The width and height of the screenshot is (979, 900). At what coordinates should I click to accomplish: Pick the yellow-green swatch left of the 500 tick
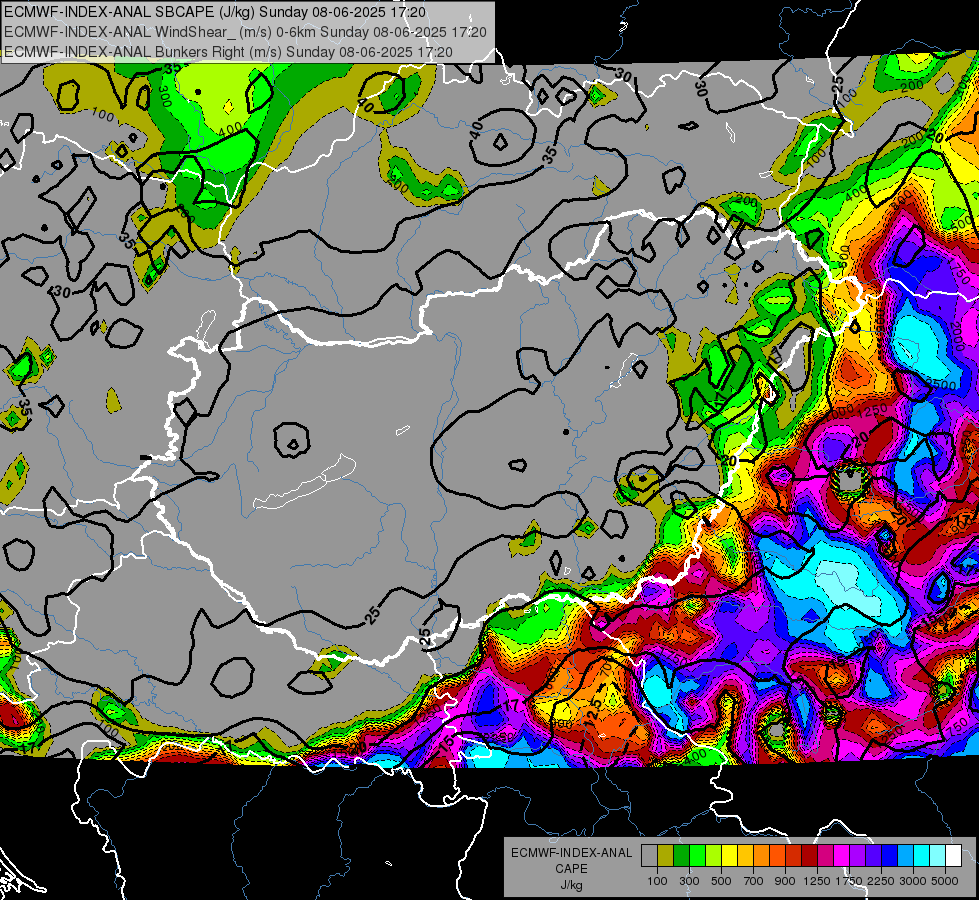tap(714, 856)
